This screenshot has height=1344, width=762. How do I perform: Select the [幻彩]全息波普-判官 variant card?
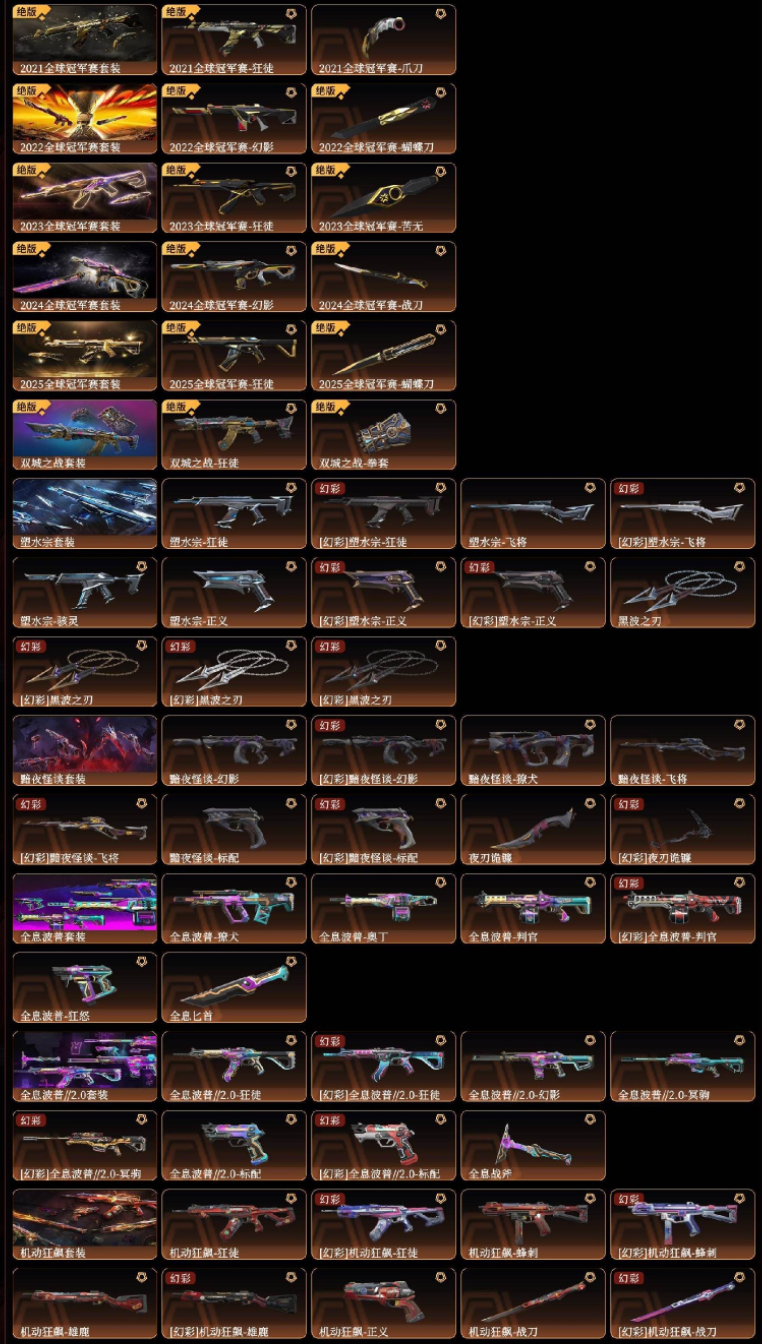point(682,908)
